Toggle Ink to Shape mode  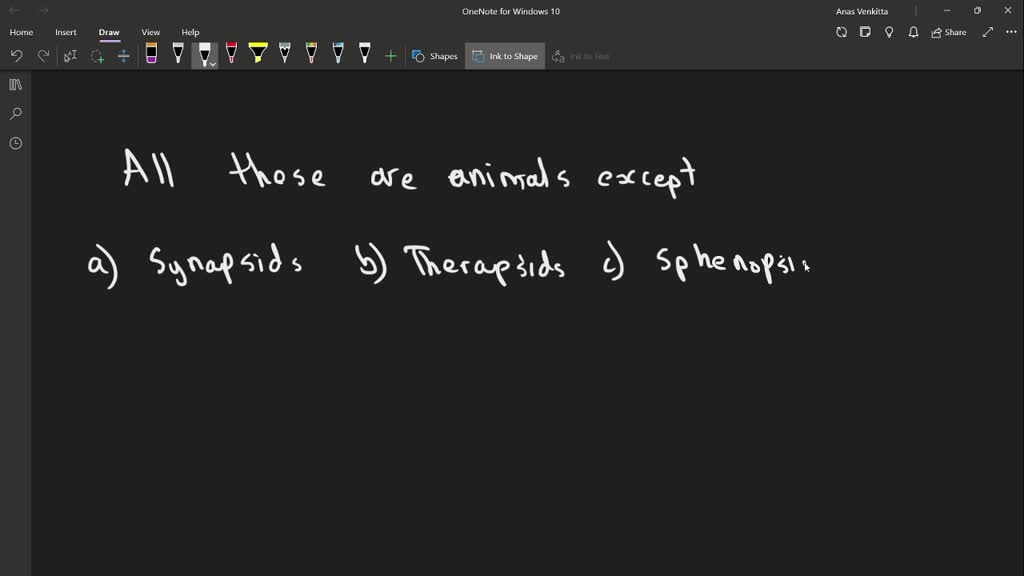pos(505,56)
